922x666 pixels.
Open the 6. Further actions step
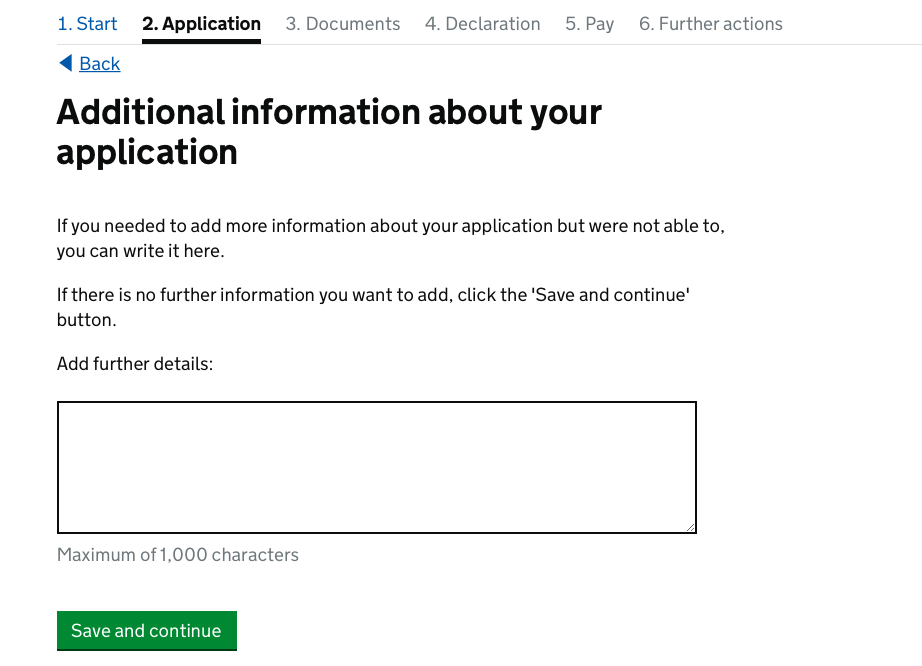(710, 24)
